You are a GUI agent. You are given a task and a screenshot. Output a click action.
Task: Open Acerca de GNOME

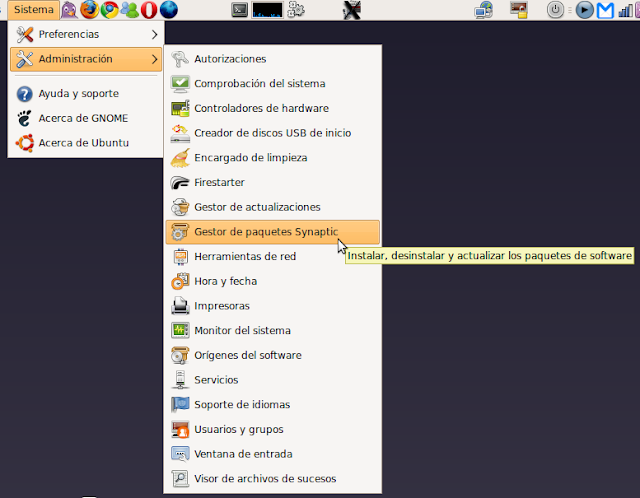pos(86,118)
